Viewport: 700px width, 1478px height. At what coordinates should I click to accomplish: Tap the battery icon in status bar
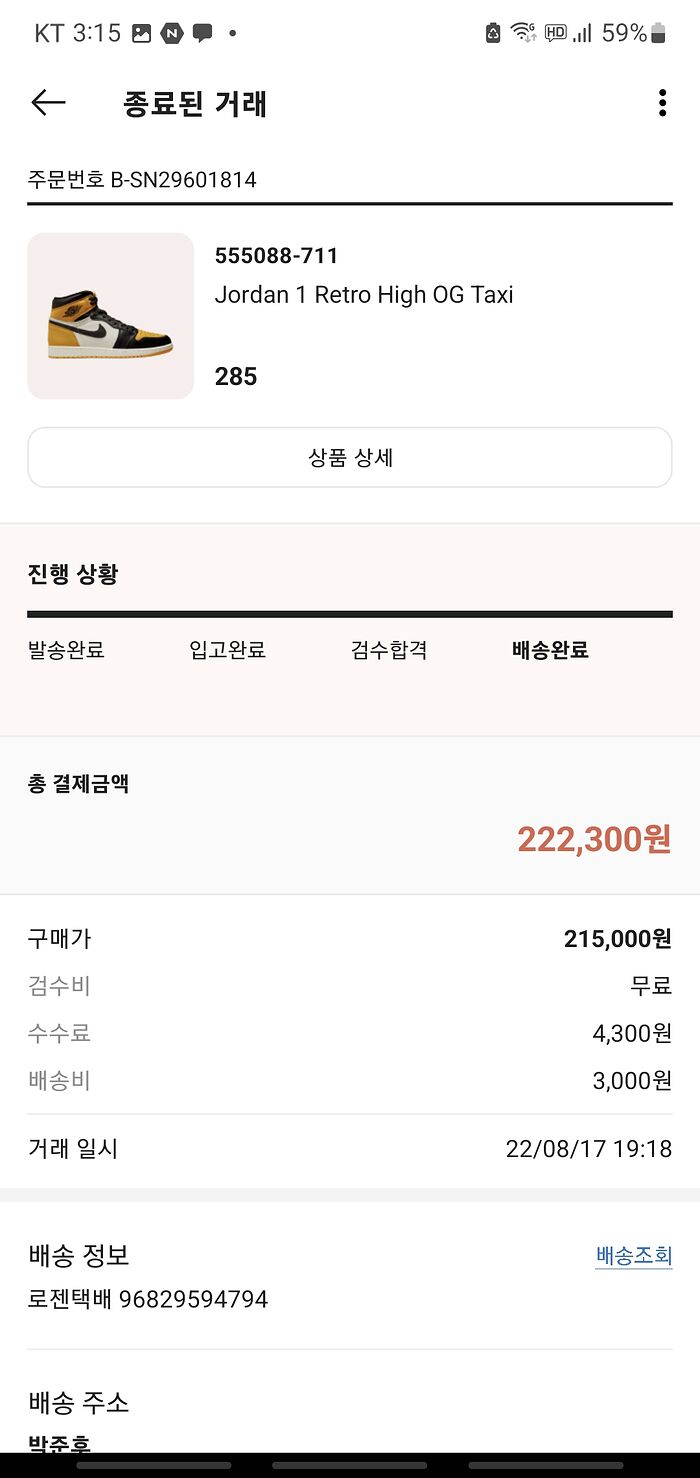[658, 33]
